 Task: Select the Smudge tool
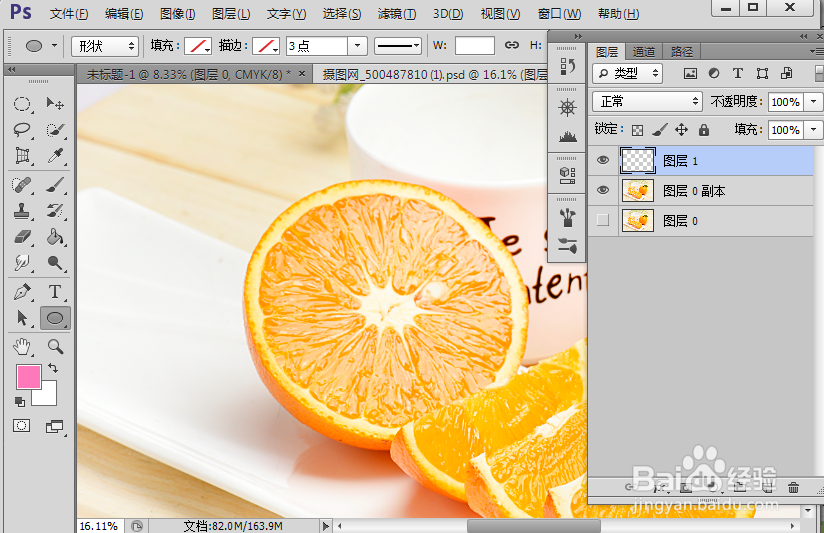22,262
